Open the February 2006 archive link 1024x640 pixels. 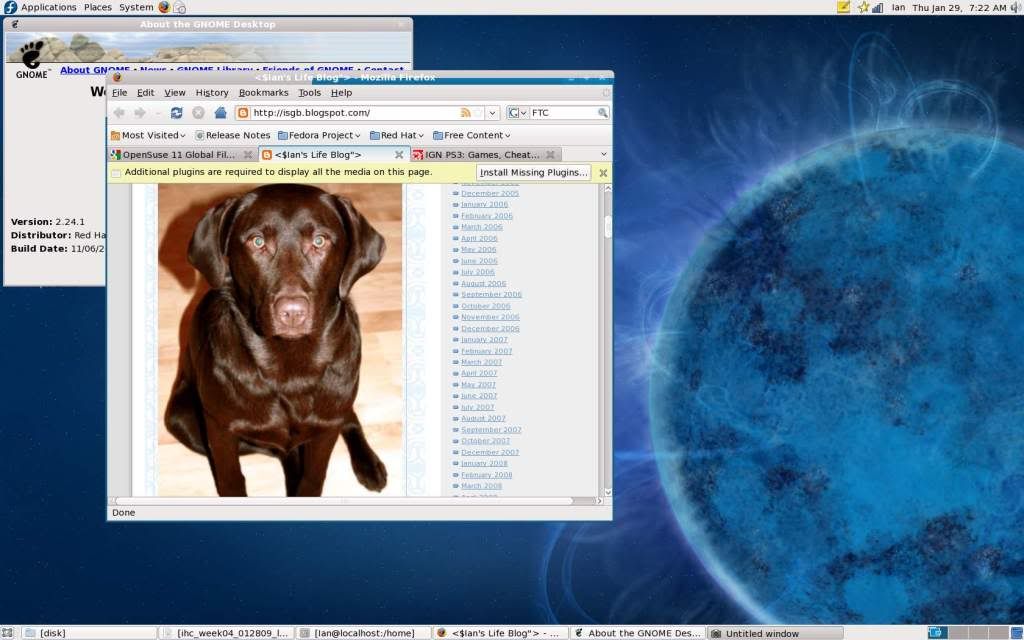(x=487, y=216)
